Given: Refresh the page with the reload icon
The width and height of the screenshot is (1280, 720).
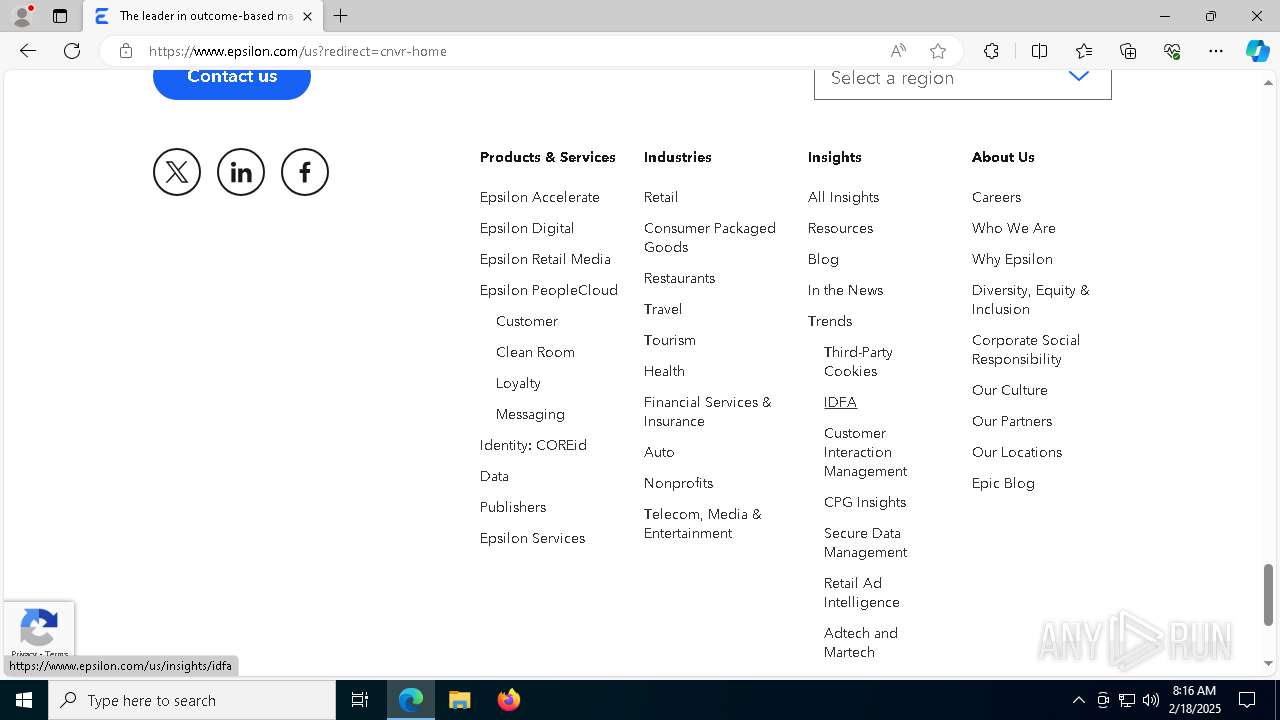Looking at the screenshot, I should (x=72, y=51).
